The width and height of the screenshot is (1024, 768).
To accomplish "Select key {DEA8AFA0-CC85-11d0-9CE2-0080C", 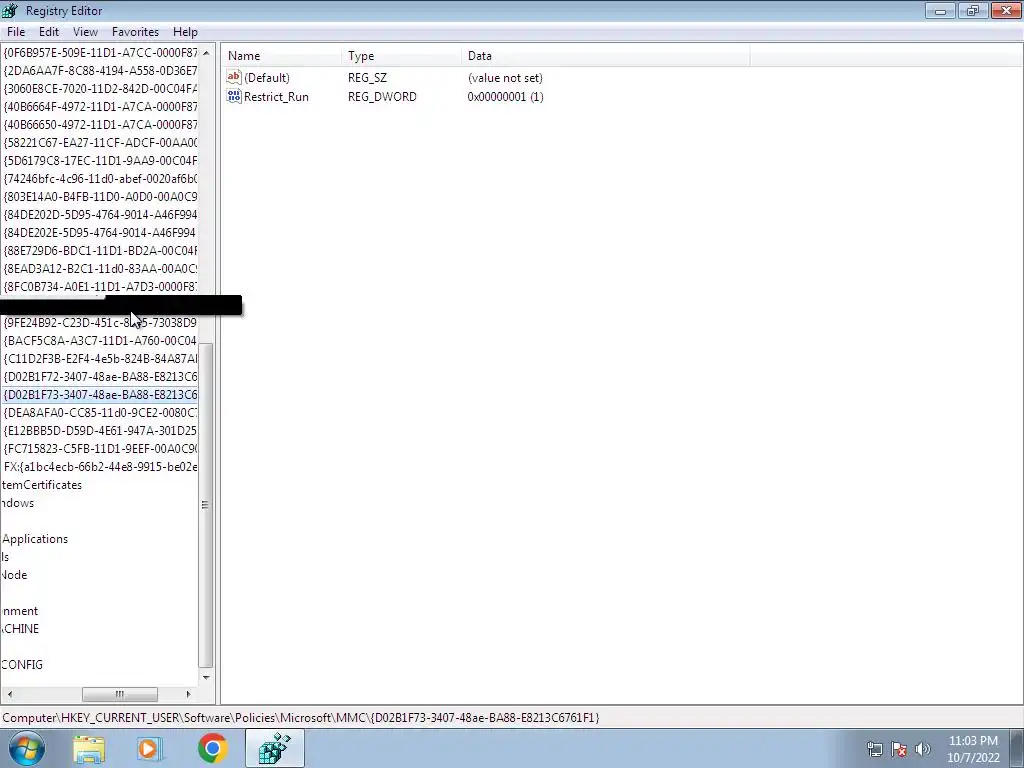I will tap(100, 413).
